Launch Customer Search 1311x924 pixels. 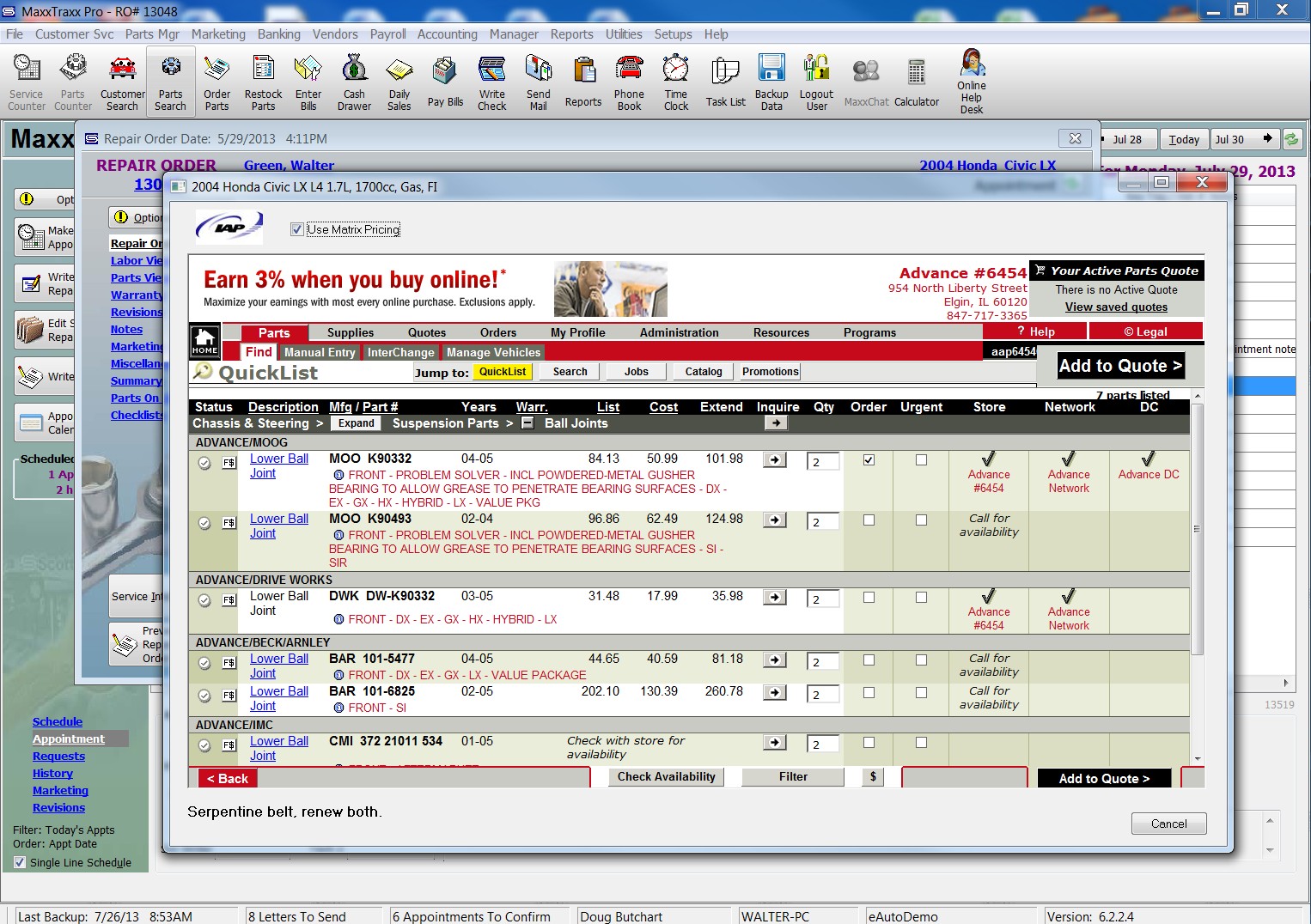[122, 82]
